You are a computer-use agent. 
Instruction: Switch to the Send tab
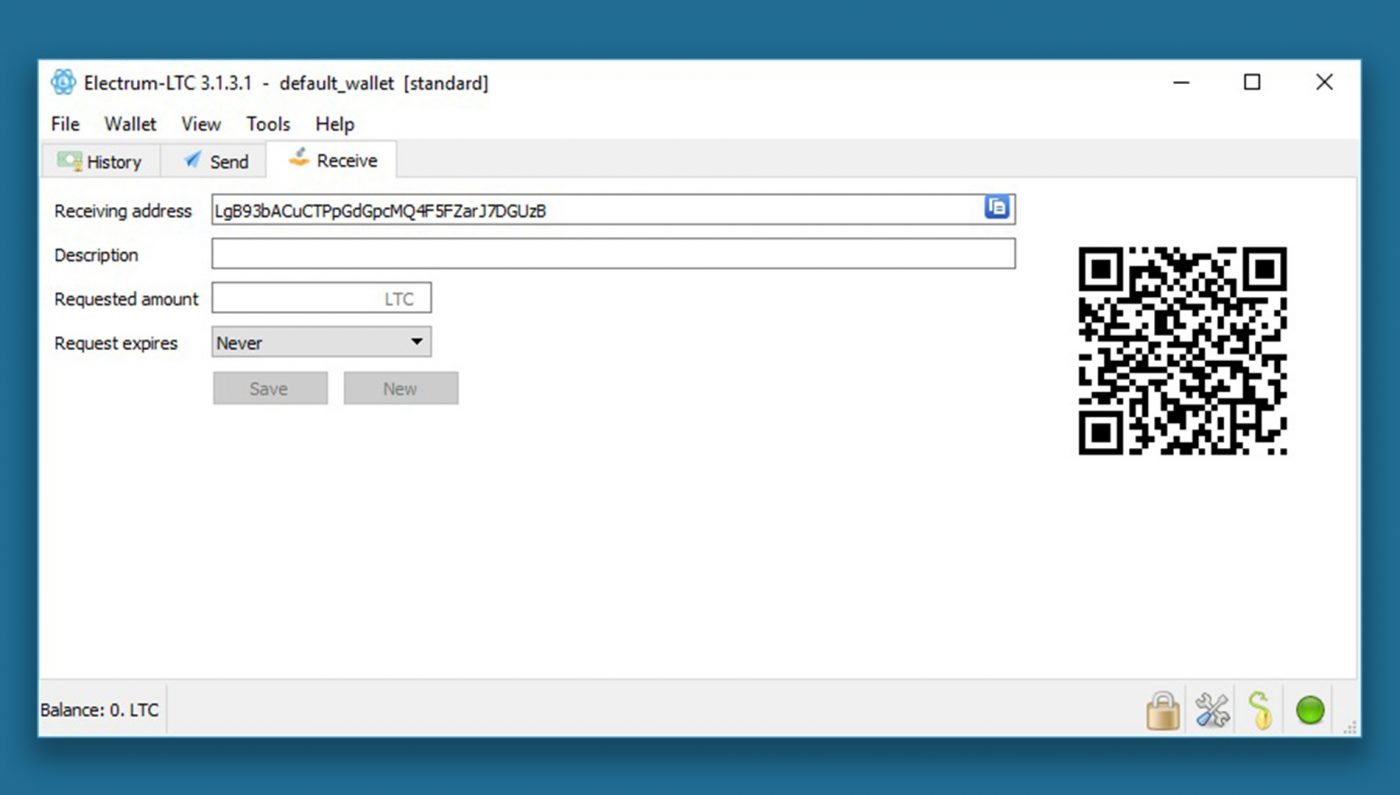click(x=214, y=161)
